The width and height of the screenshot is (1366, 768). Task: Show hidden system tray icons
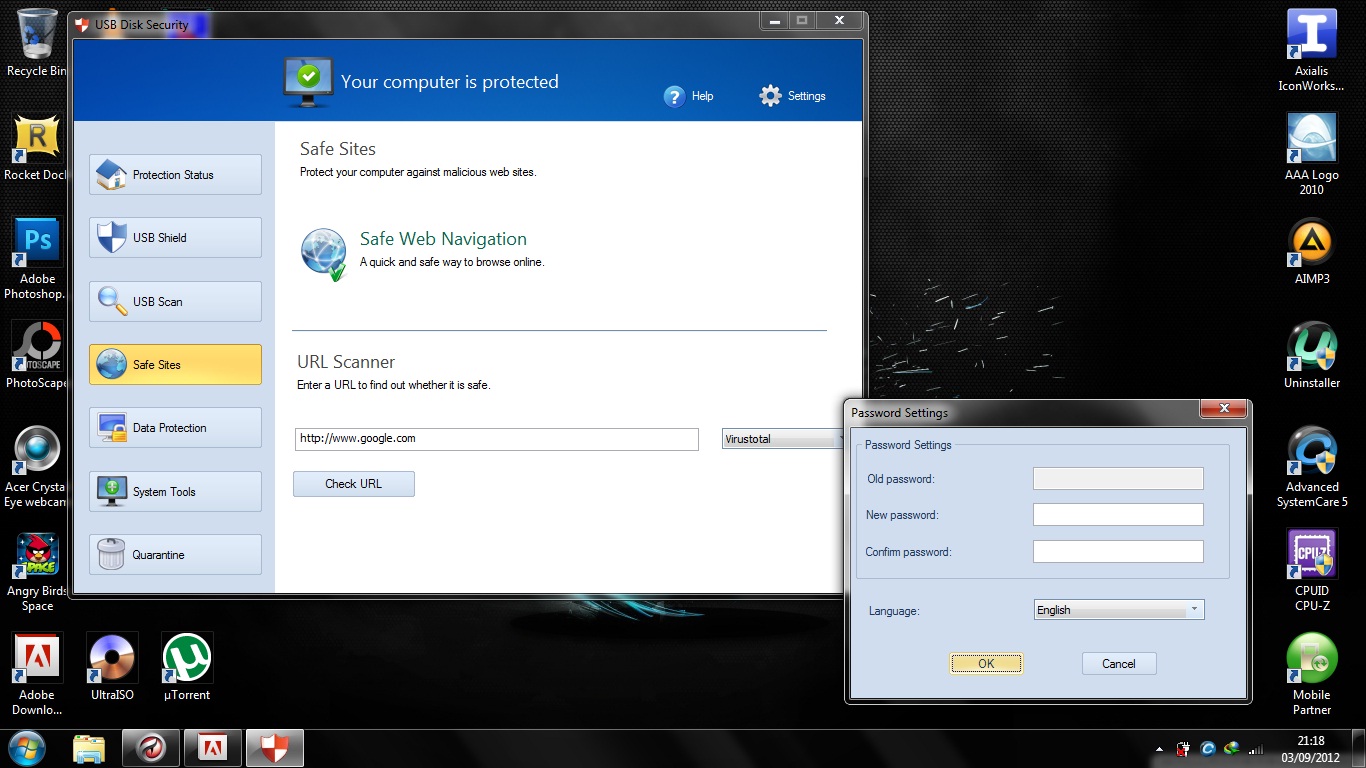[x=1160, y=748]
